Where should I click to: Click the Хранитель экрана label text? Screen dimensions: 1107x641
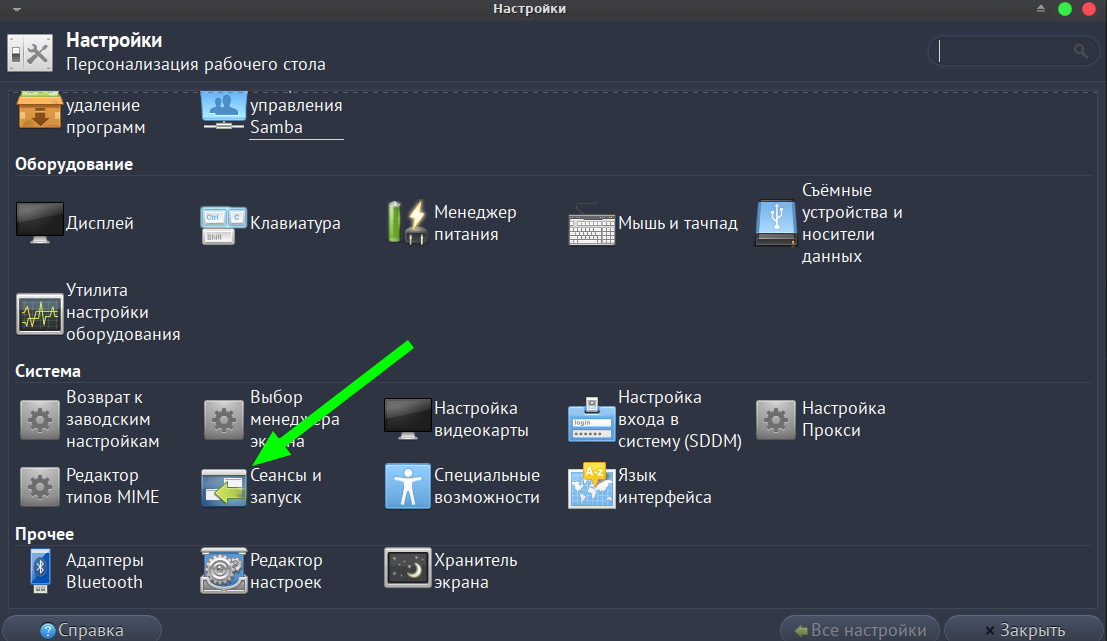pos(476,571)
